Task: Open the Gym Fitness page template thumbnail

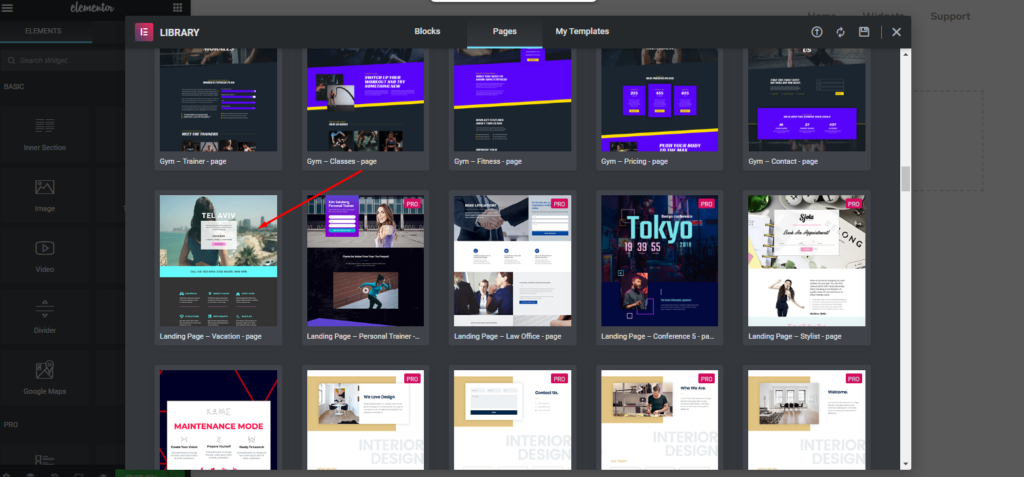Action: [513, 99]
